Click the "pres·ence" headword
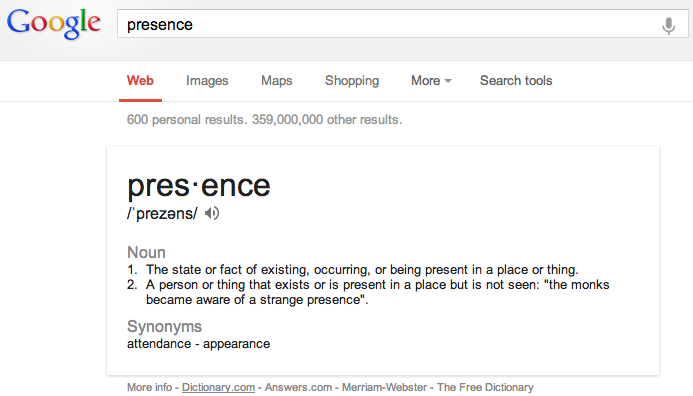Image resolution: width=693 pixels, height=396 pixels. tap(198, 186)
